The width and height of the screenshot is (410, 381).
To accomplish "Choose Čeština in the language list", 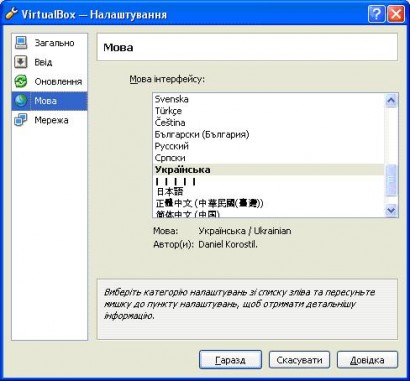I will pos(268,123).
